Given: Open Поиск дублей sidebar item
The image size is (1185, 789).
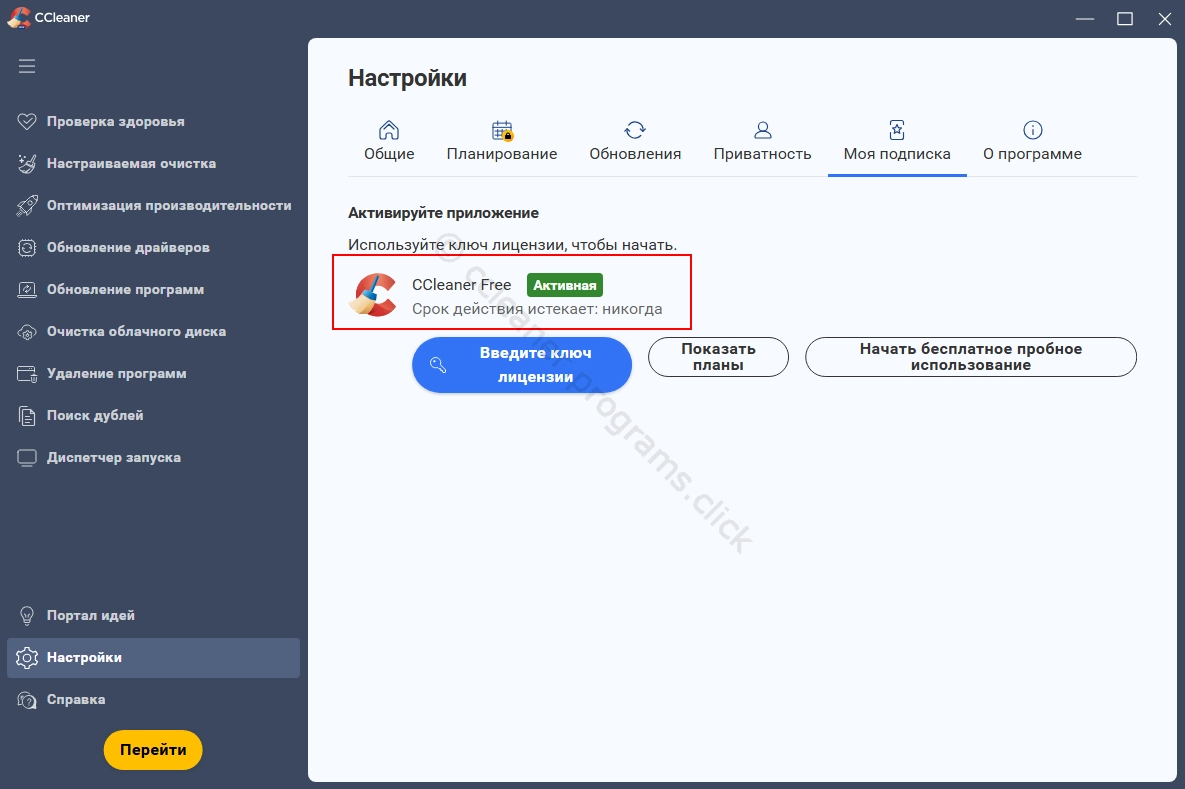Looking at the screenshot, I should pyautogui.click(x=94, y=416).
